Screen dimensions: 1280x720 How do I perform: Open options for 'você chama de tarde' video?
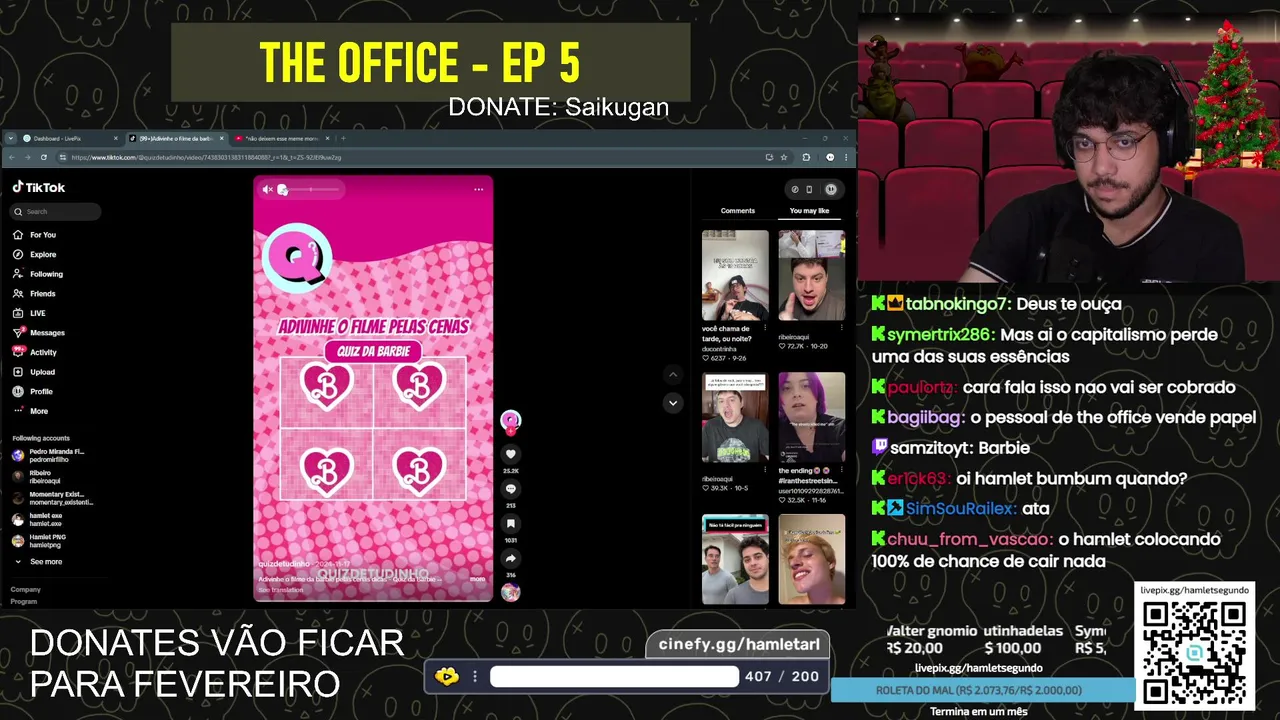coord(765,328)
